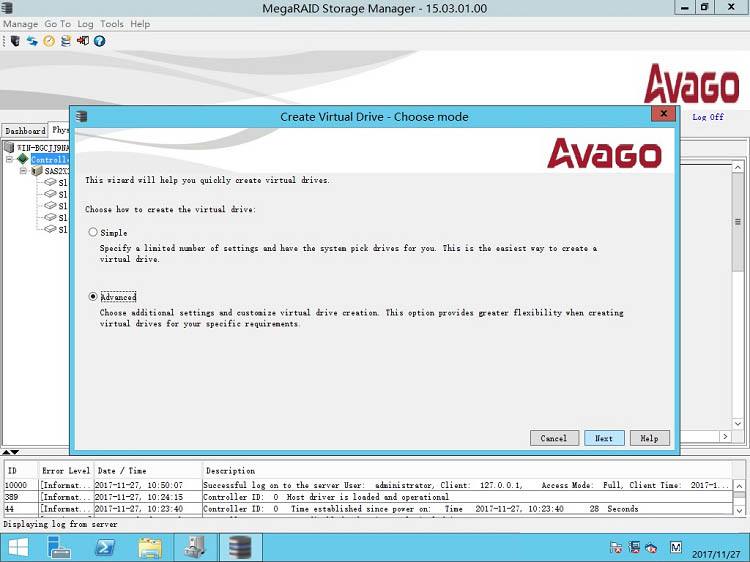Click the MegaRAID app icon in the main title bar

click(7, 8)
